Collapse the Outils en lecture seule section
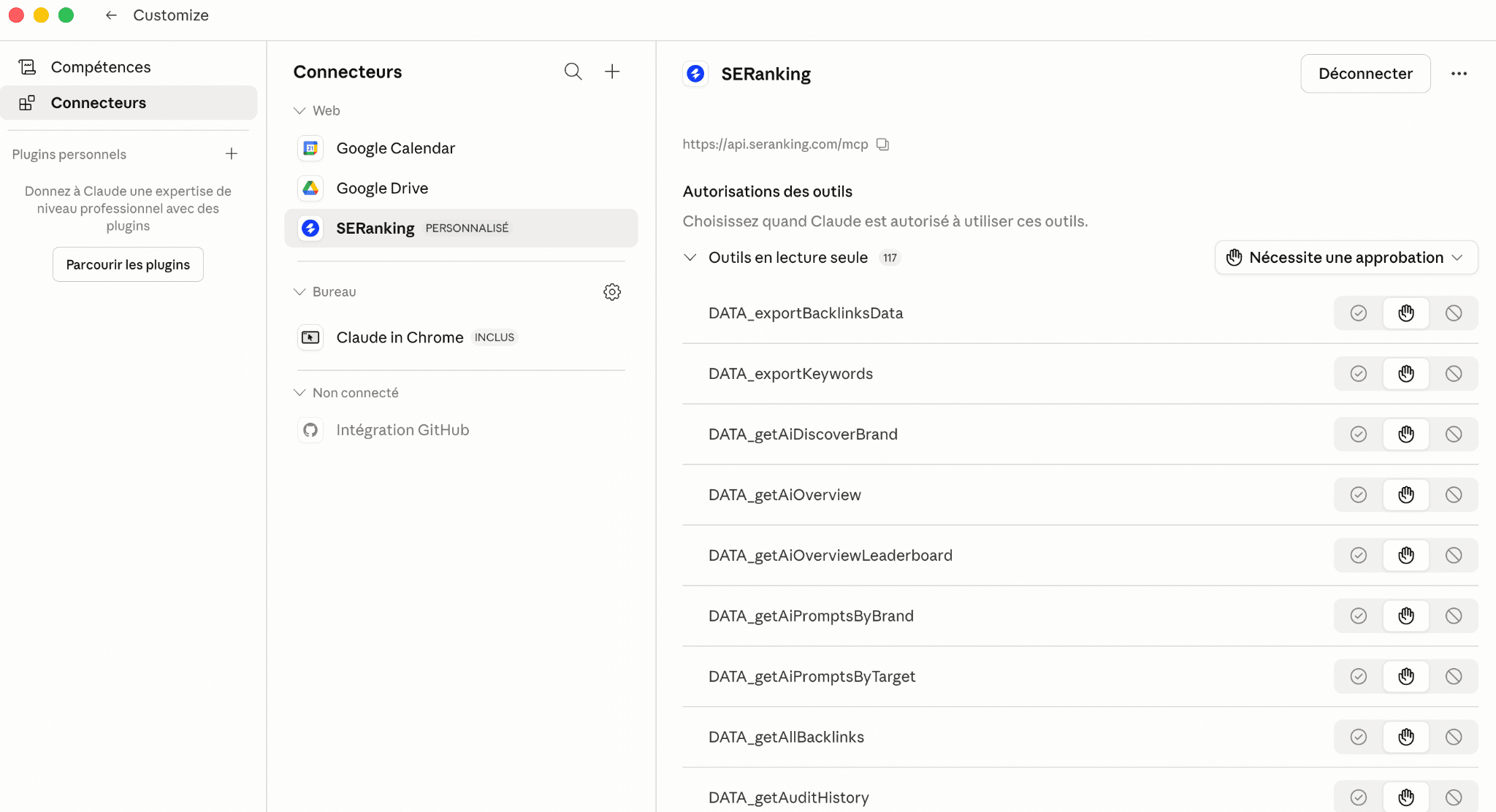 [x=690, y=258]
